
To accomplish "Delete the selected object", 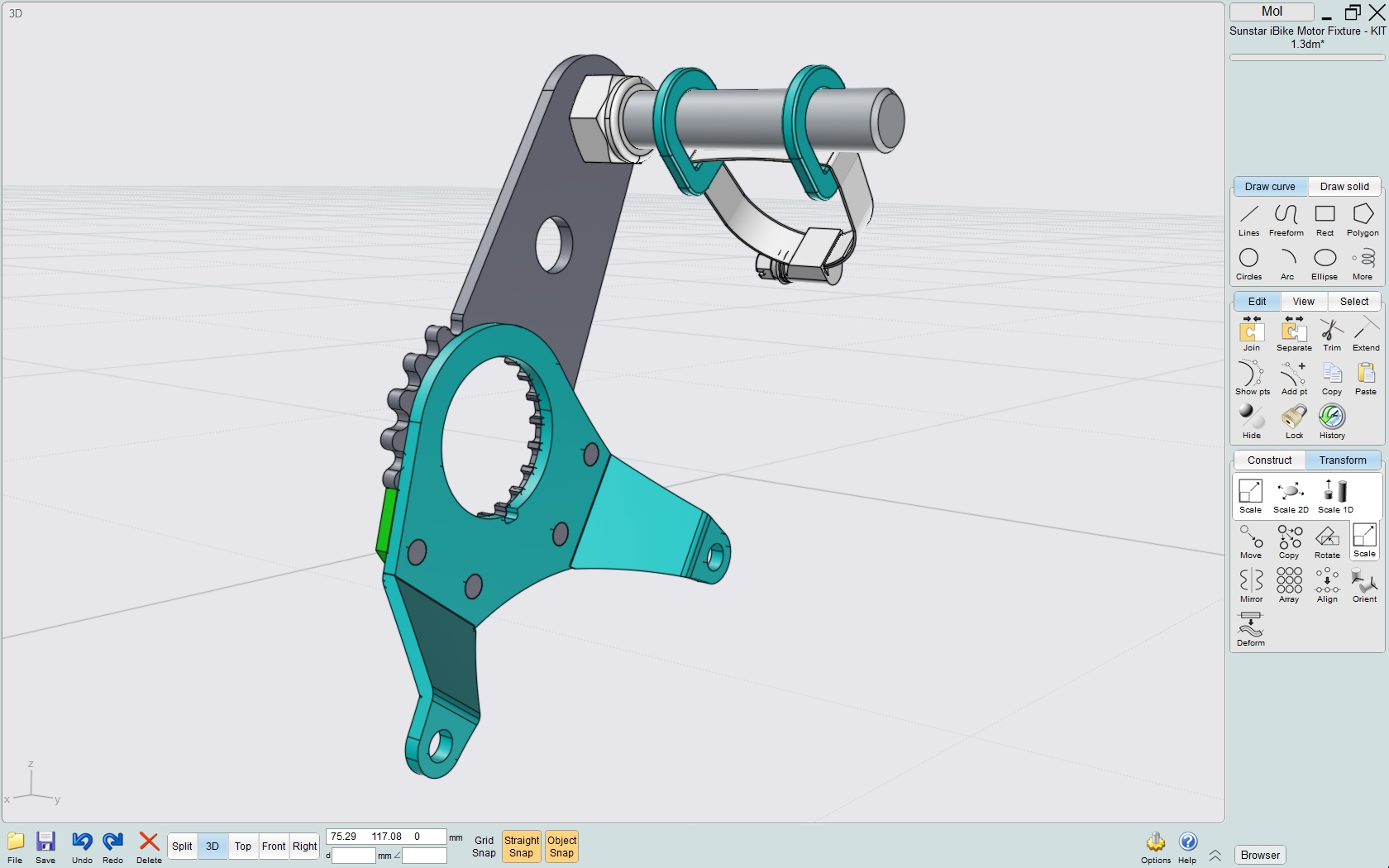I will pyautogui.click(x=149, y=848).
